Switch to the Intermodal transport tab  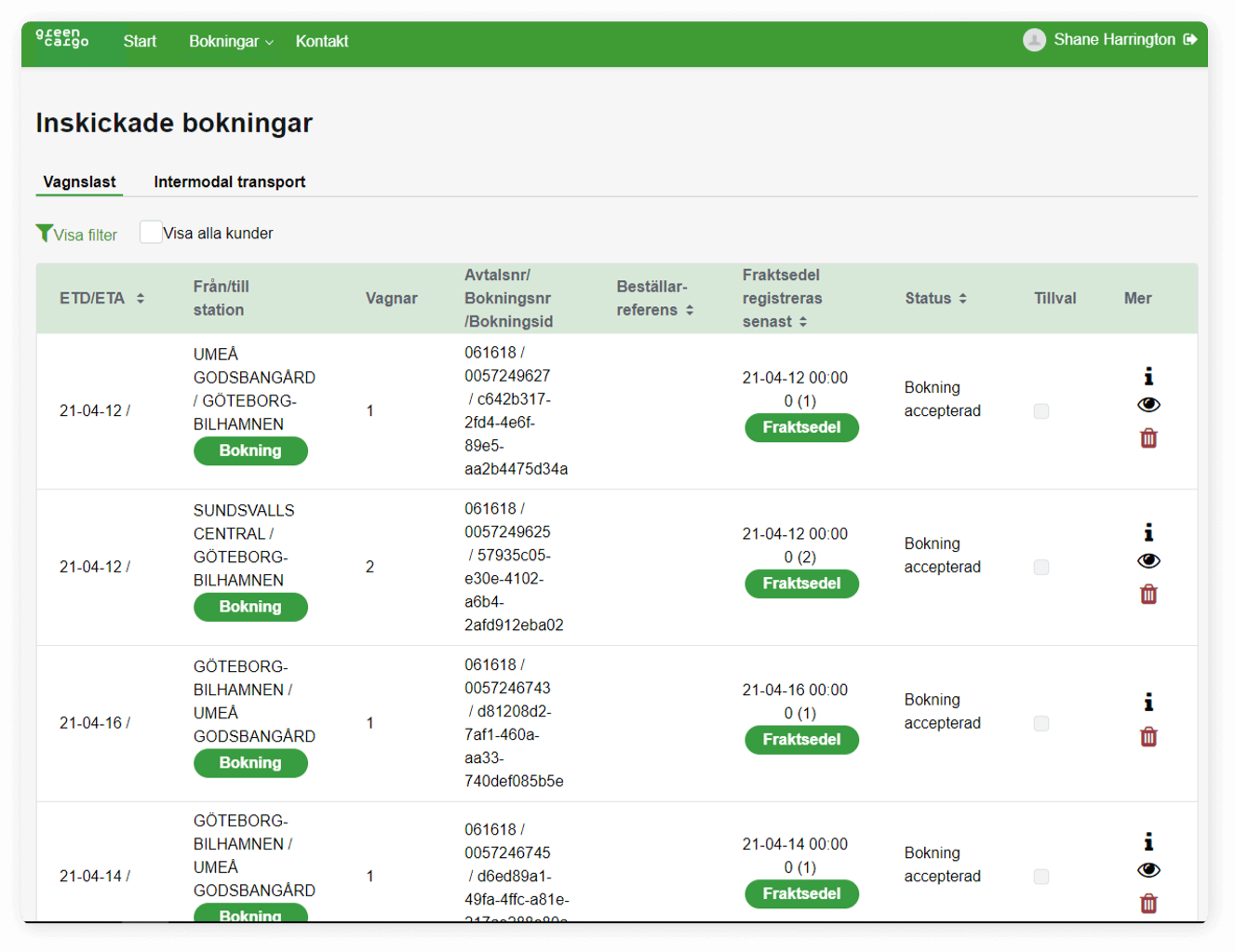229,181
